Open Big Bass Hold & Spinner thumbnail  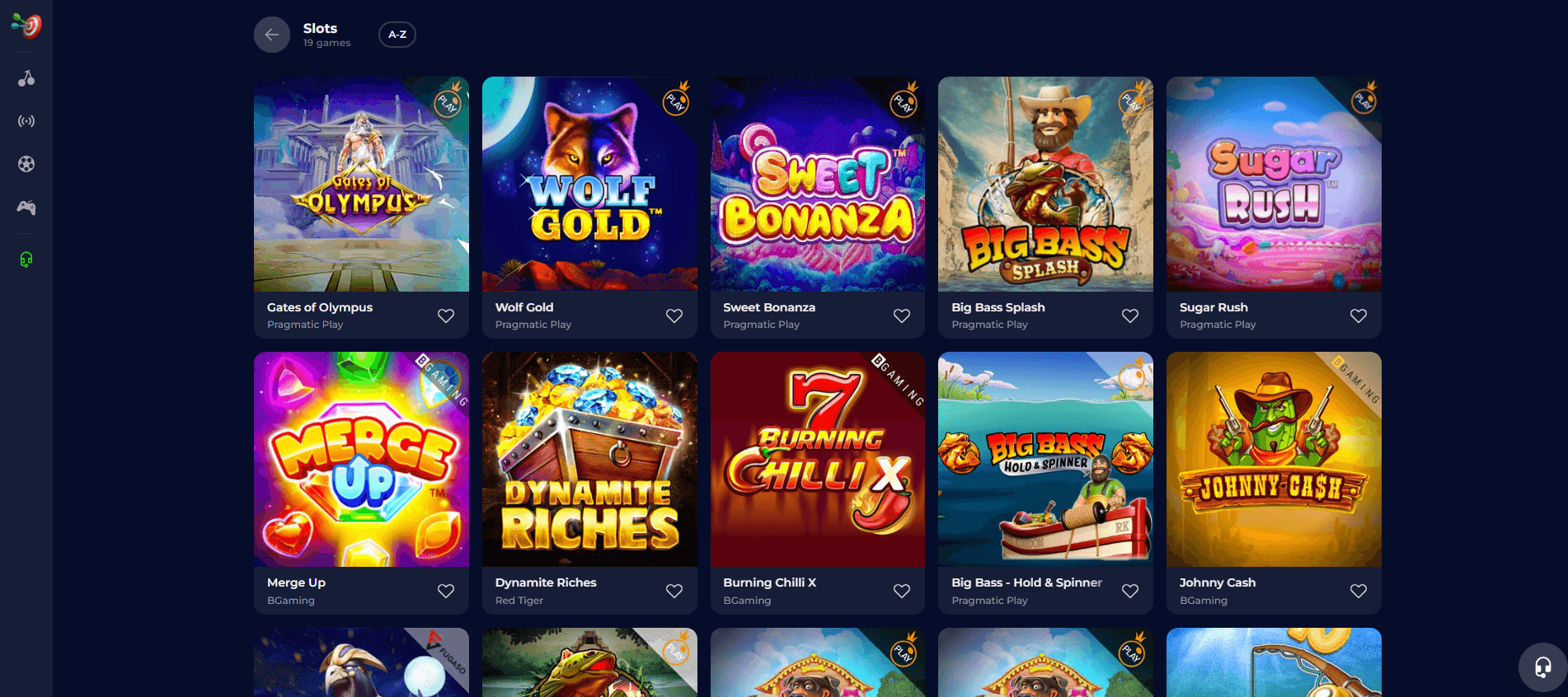1045,459
